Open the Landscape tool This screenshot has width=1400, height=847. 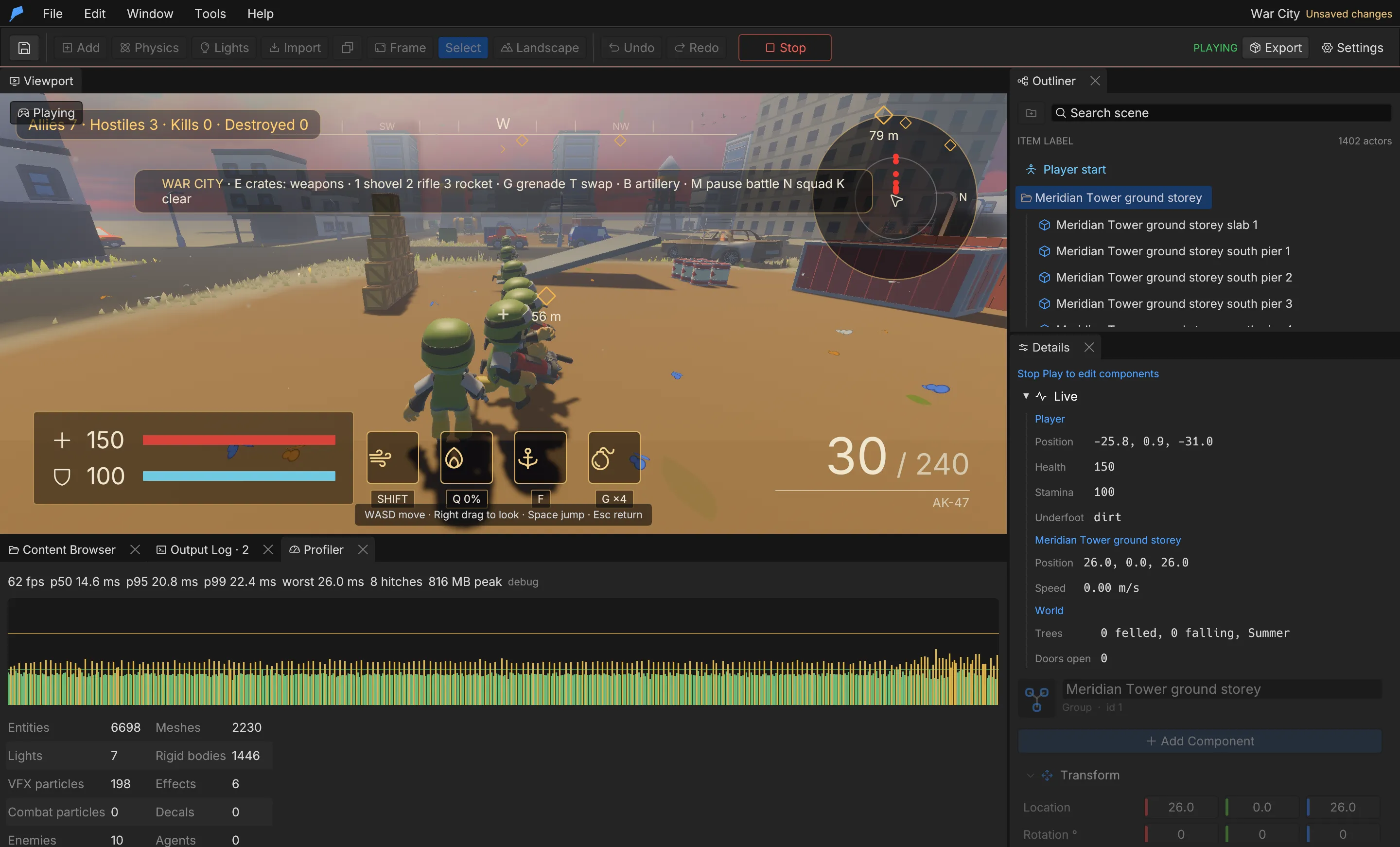coord(539,48)
